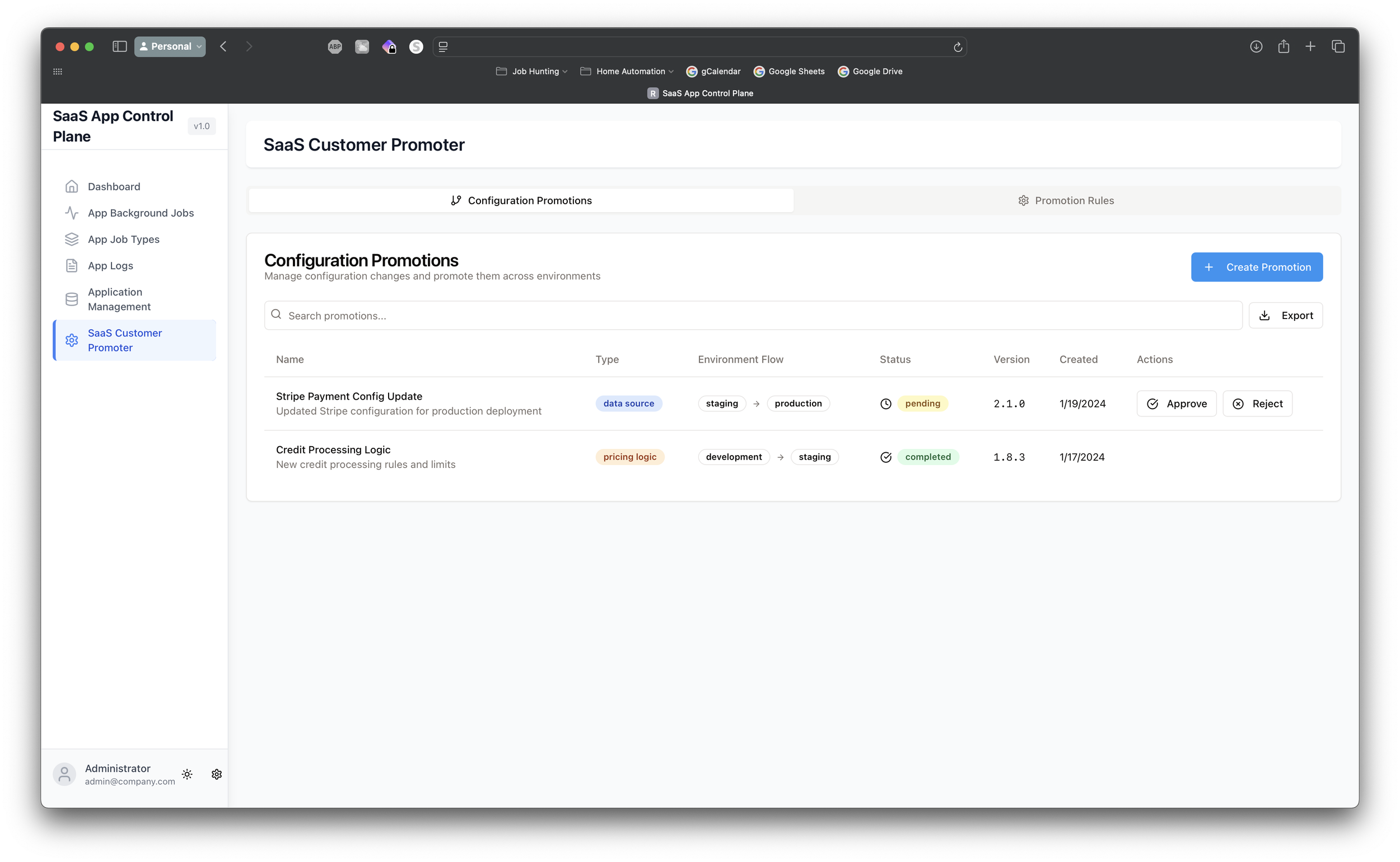Open App Logs document icon
The height and width of the screenshot is (862, 1400).
click(72, 266)
